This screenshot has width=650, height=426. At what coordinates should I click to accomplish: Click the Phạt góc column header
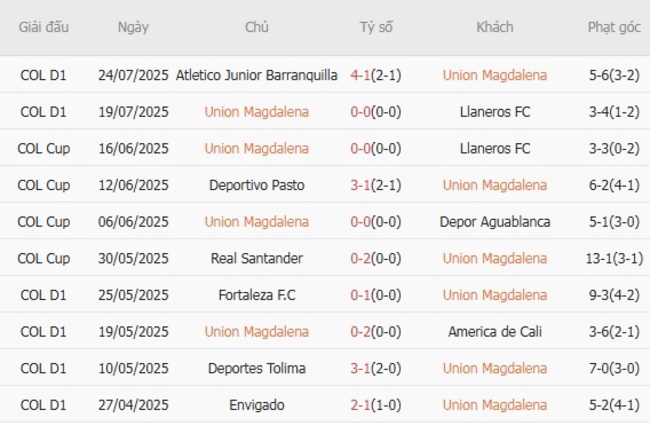click(614, 27)
